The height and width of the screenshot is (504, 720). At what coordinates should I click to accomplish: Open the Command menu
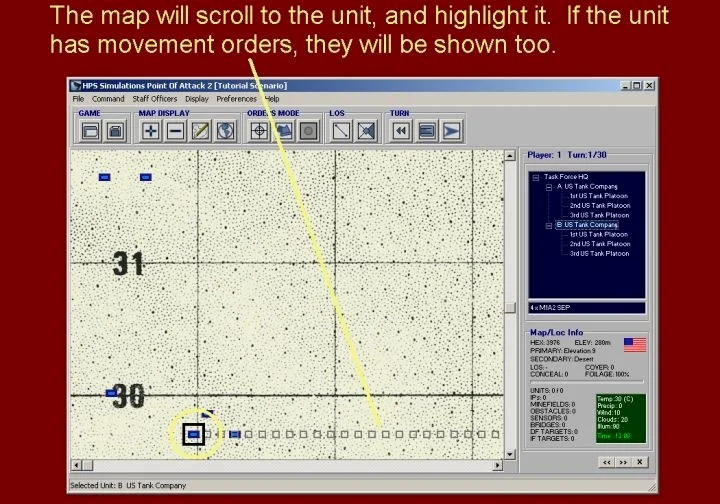click(108, 99)
